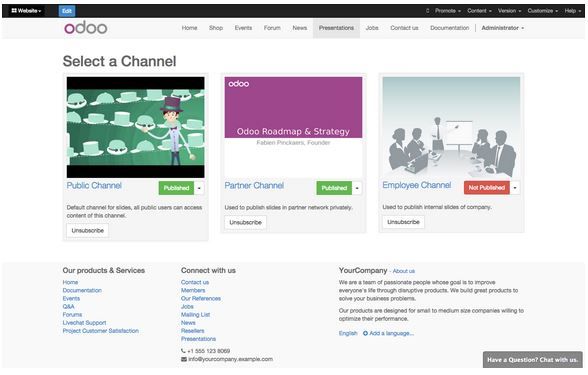The height and width of the screenshot is (375, 588).
Task: Open the Public Channel video thumbnail
Action: pyautogui.click(x=136, y=128)
